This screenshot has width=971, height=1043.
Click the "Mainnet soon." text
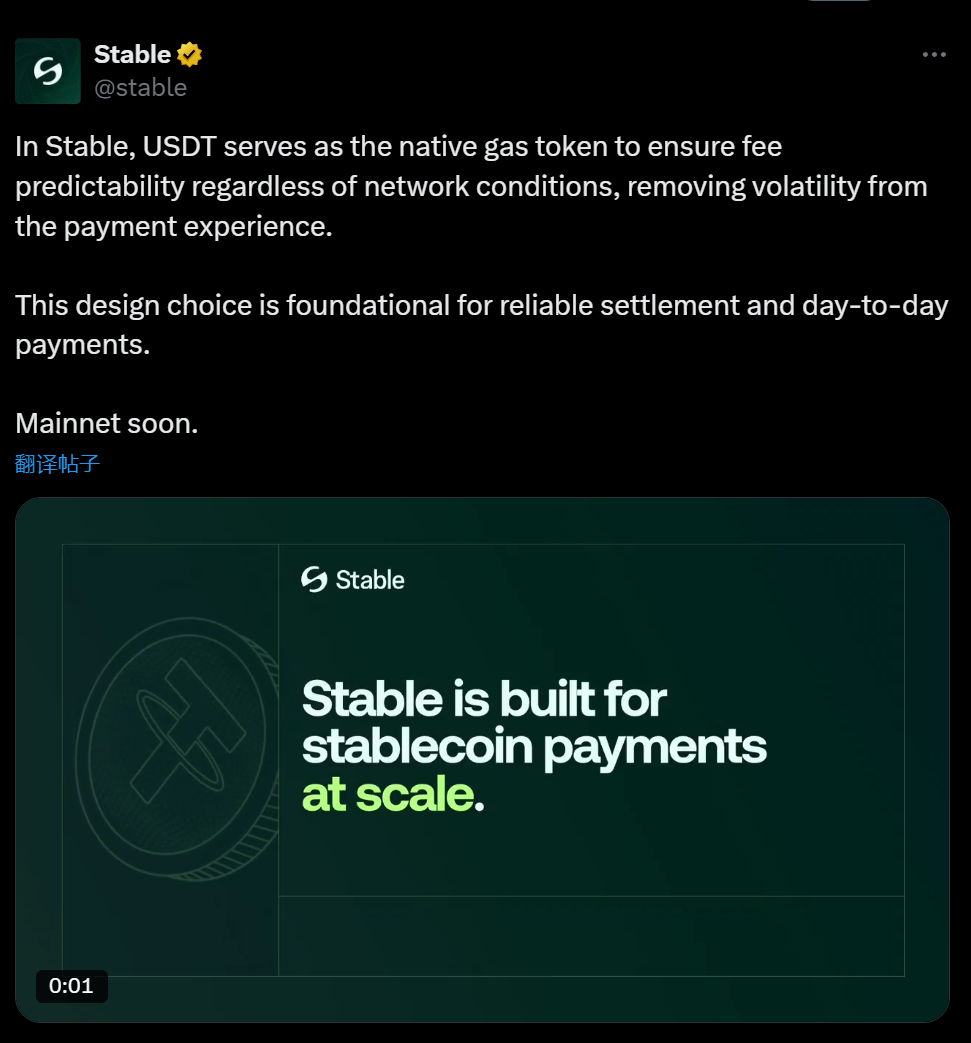pyautogui.click(x=107, y=423)
